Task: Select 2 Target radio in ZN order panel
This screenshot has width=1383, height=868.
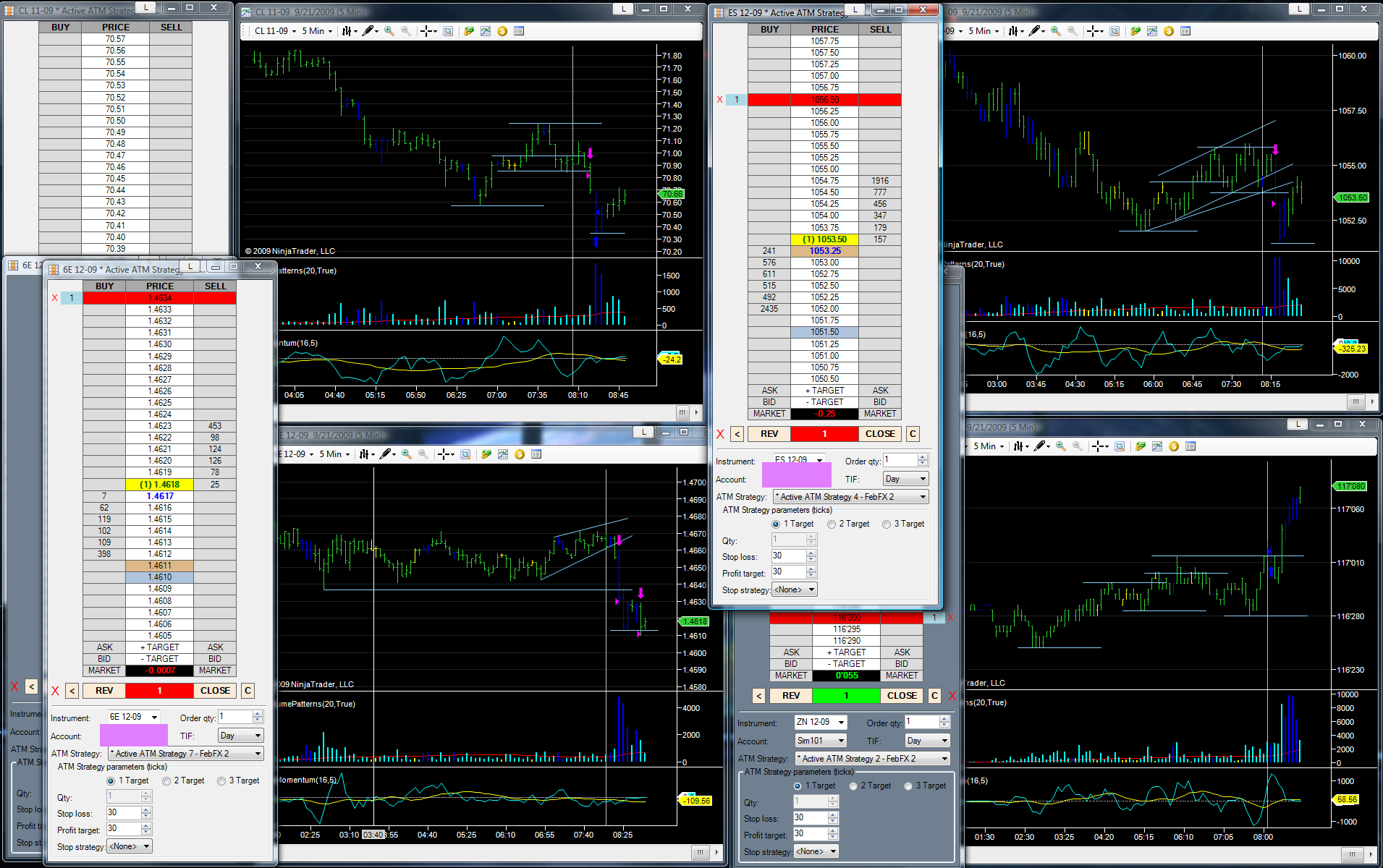Action: click(853, 786)
